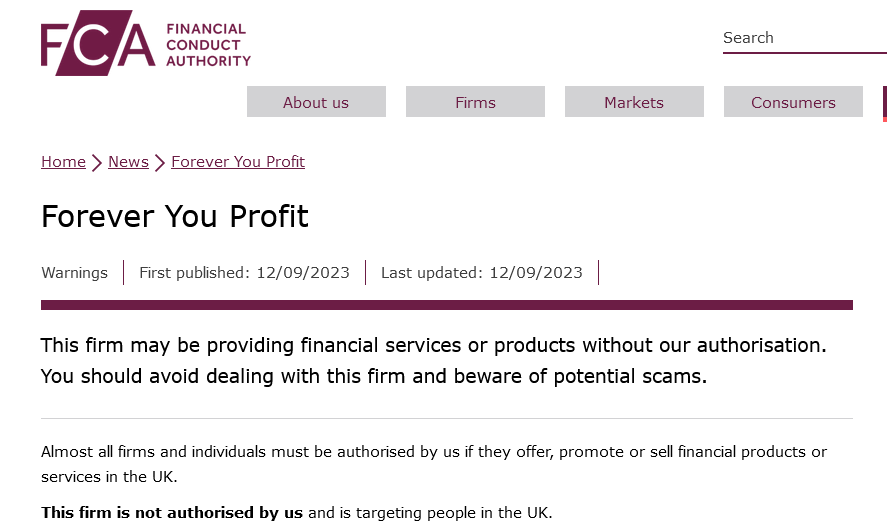Click the purple divider bar under the dates
The image size is (887, 528).
click(447, 305)
